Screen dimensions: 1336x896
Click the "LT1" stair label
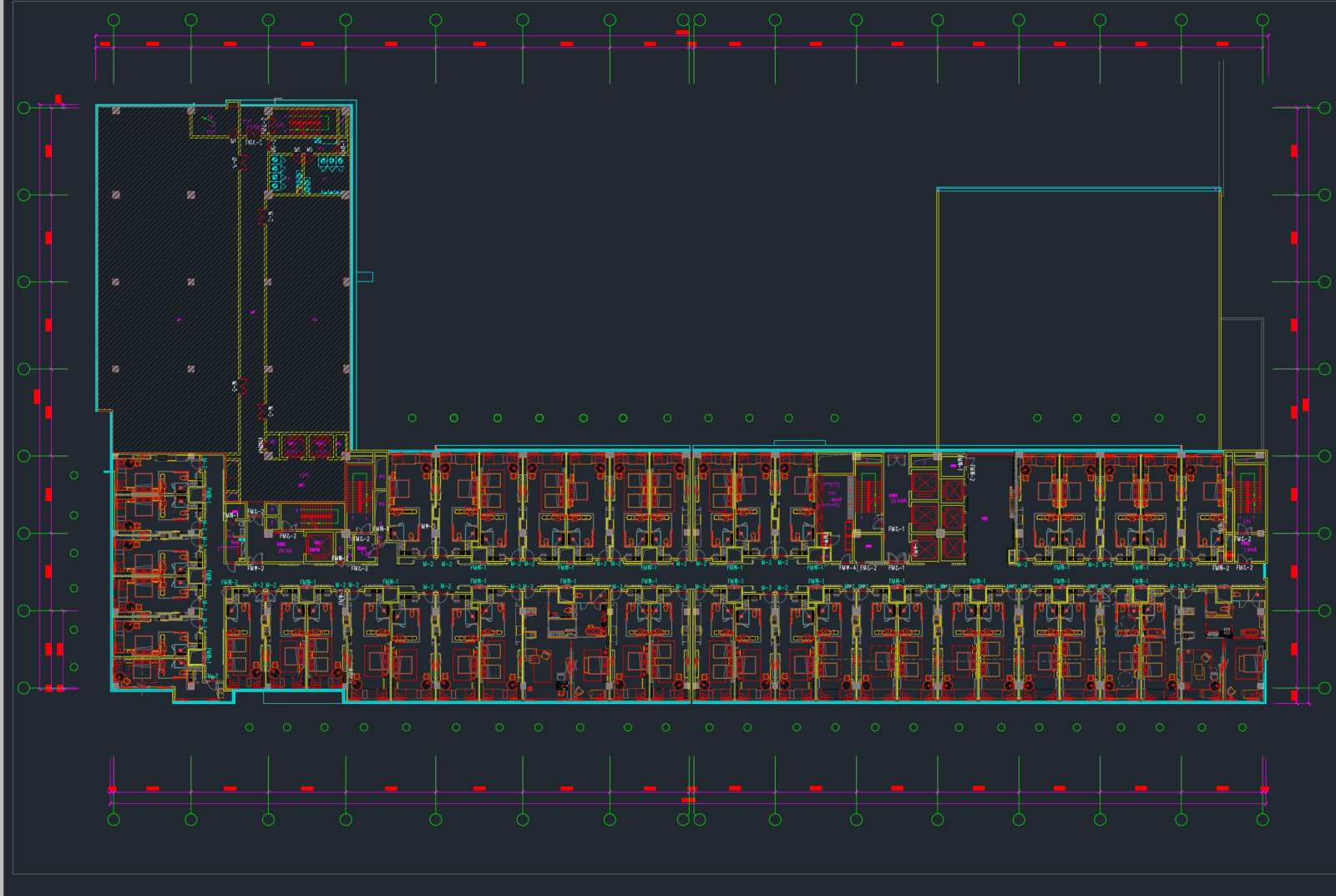(1247, 522)
